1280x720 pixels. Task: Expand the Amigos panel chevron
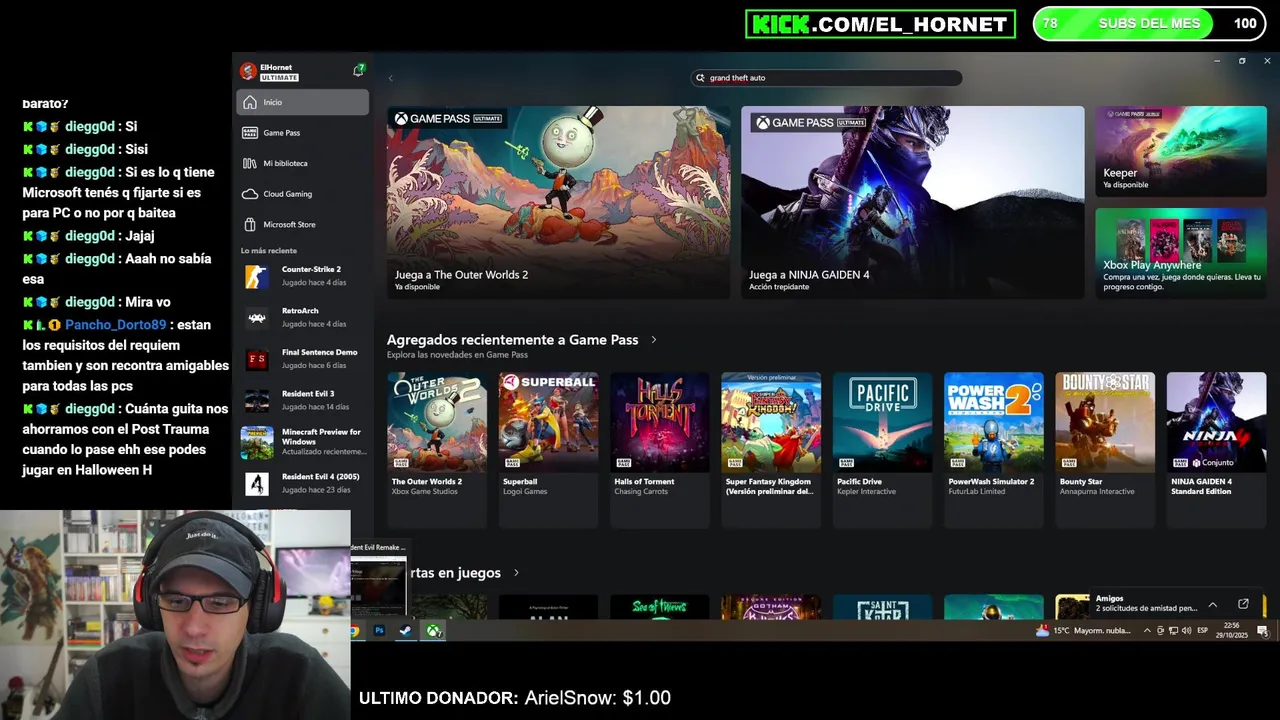1212,604
